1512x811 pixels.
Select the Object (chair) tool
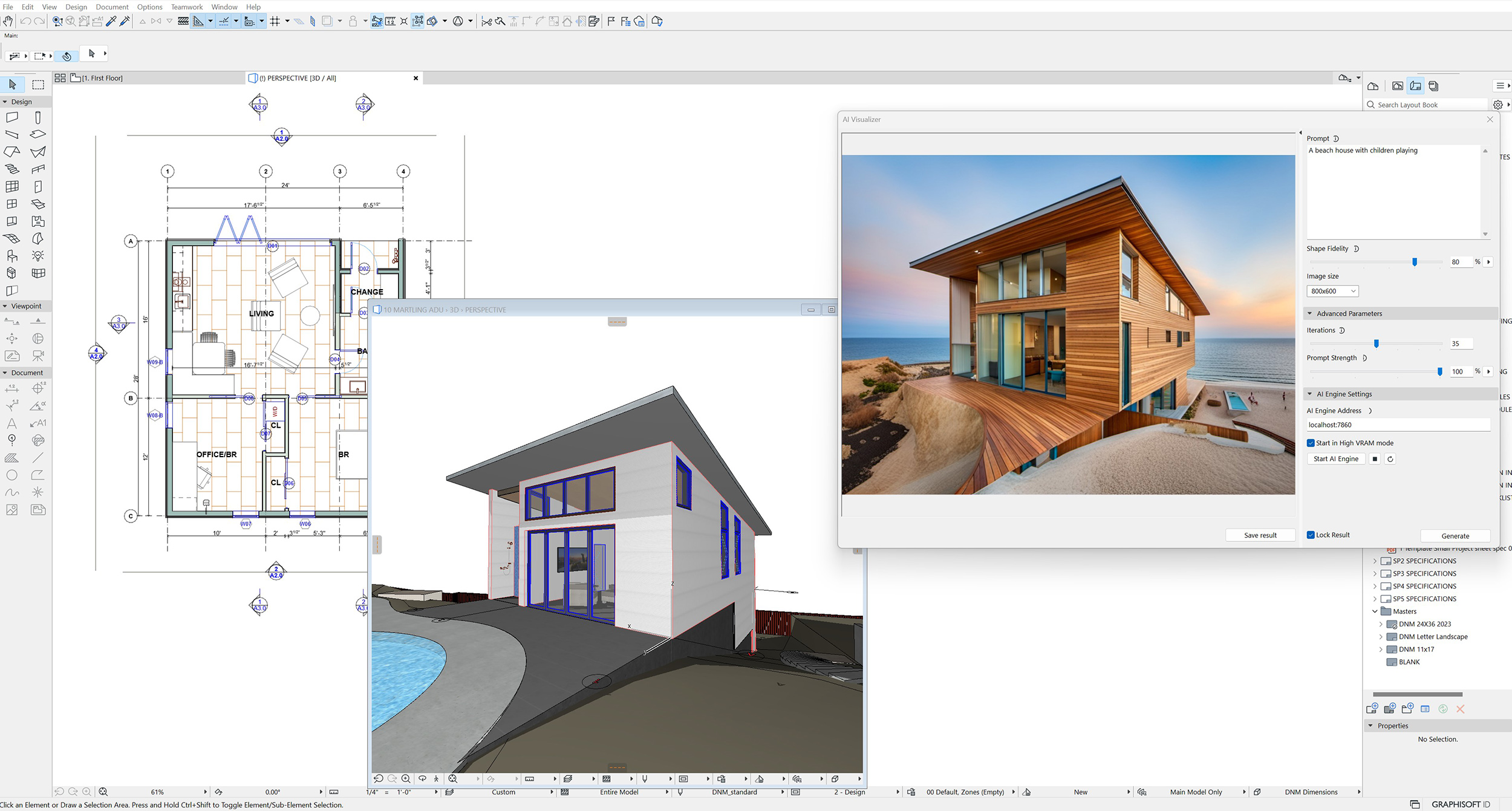coord(12,256)
